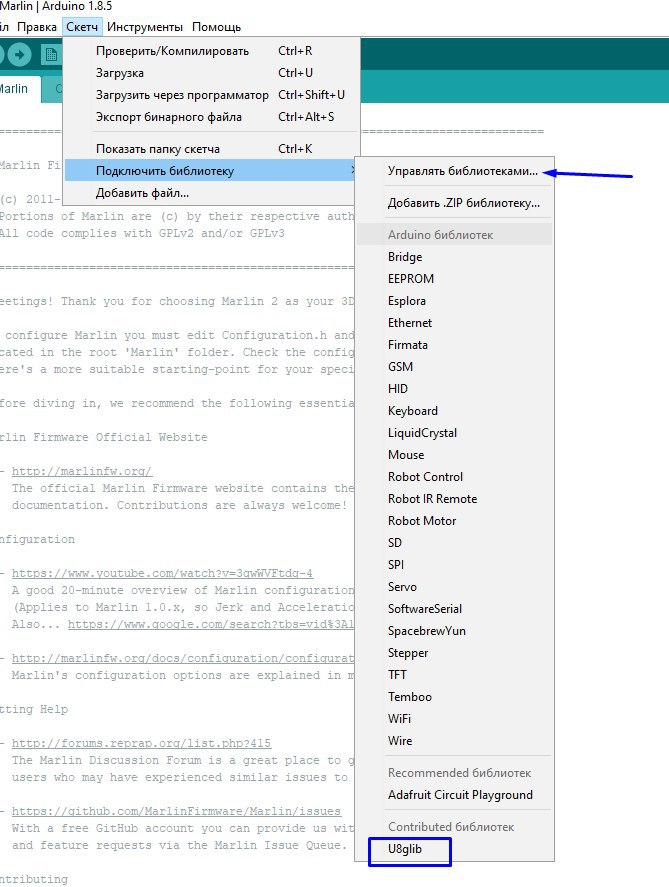Click the New sketch document icon
Image resolution: width=669 pixels, height=887 pixels.
click(51, 55)
